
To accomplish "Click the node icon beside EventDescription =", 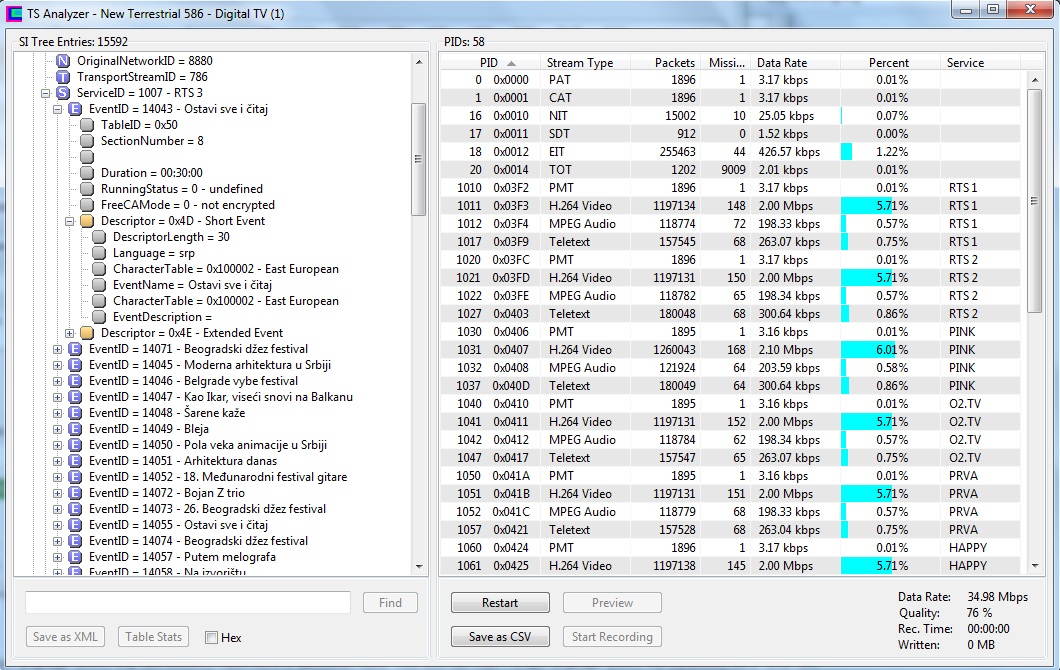I will pyautogui.click(x=99, y=317).
